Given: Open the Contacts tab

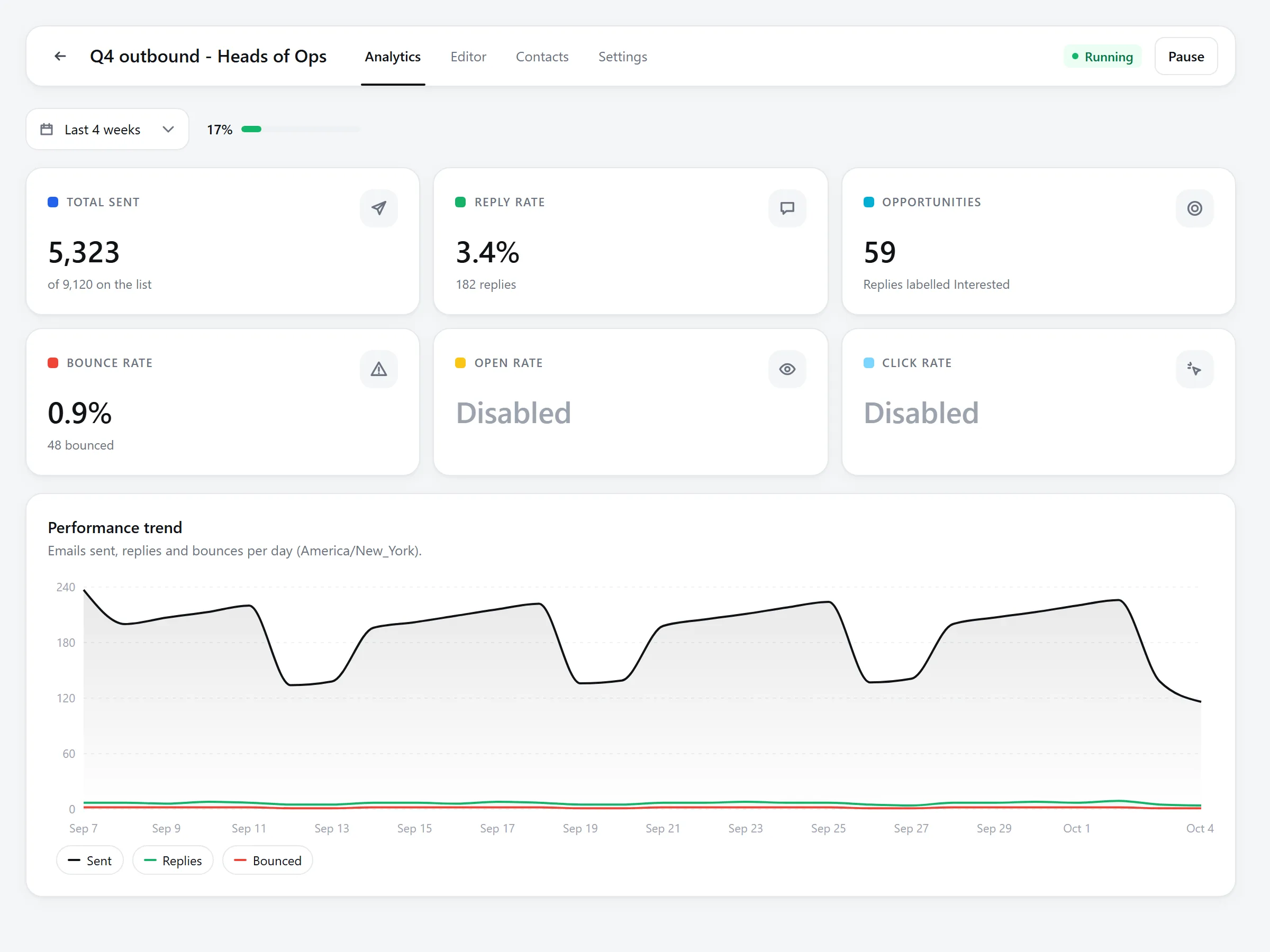Looking at the screenshot, I should pos(542,56).
